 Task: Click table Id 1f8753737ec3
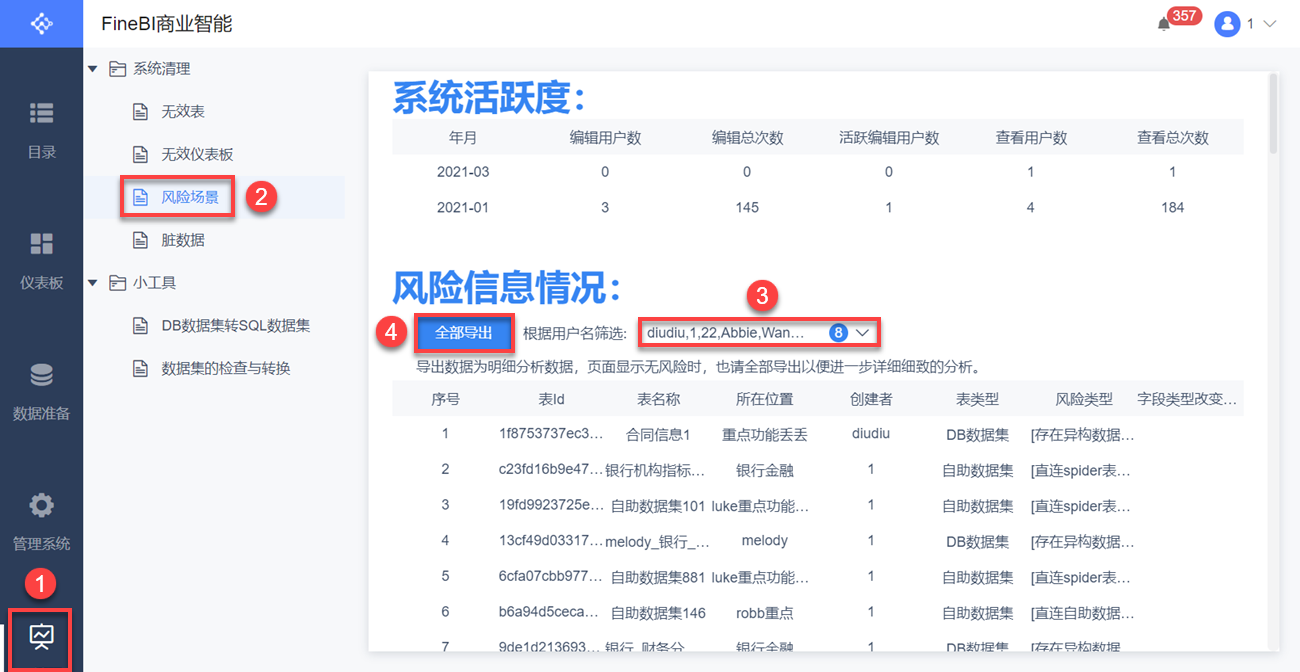(552, 434)
